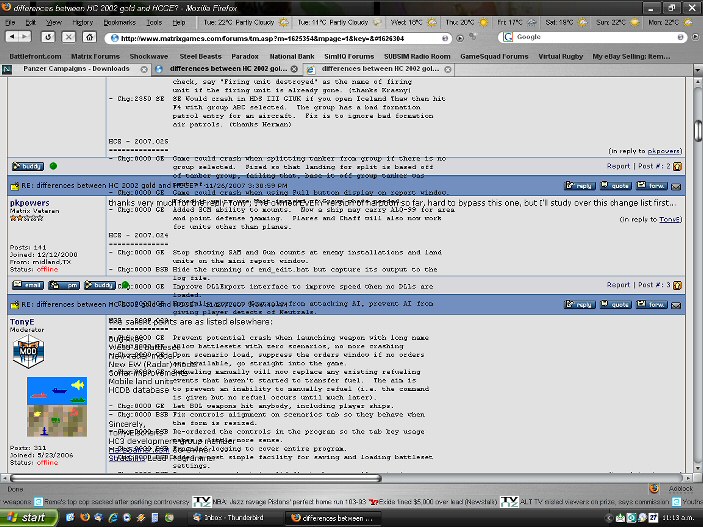Click quote button on TonyE's post header

click(616, 305)
